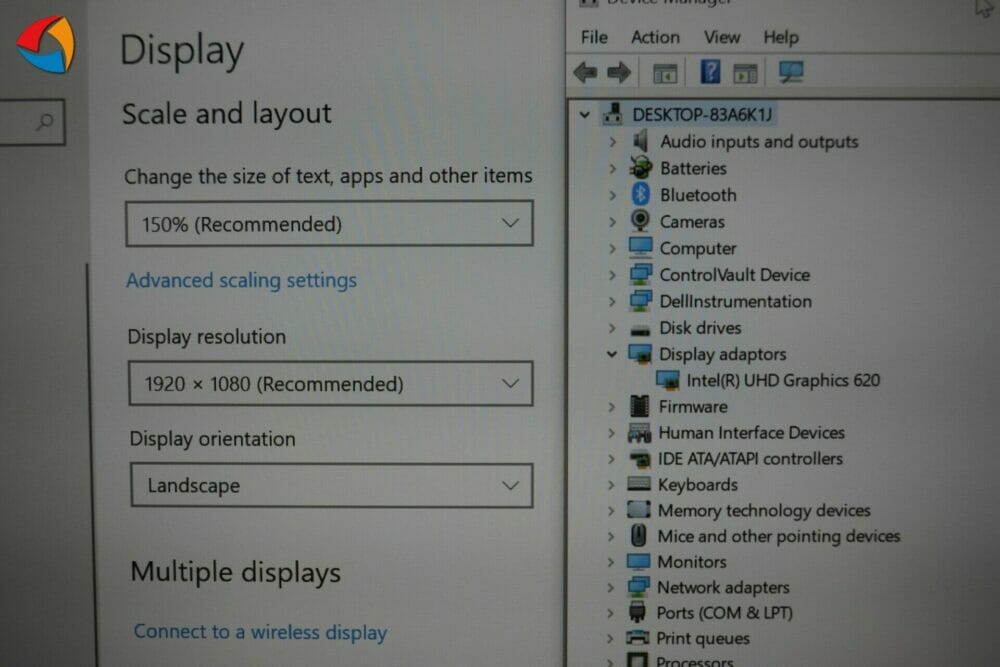Select the Ports (COM & LPT) label
Screen dimensions: 1000x667
click(x=724, y=613)
